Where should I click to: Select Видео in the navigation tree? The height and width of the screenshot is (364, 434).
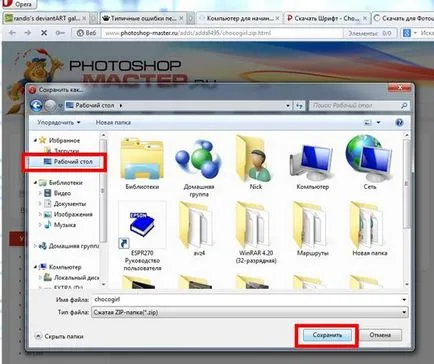(62, 193)
